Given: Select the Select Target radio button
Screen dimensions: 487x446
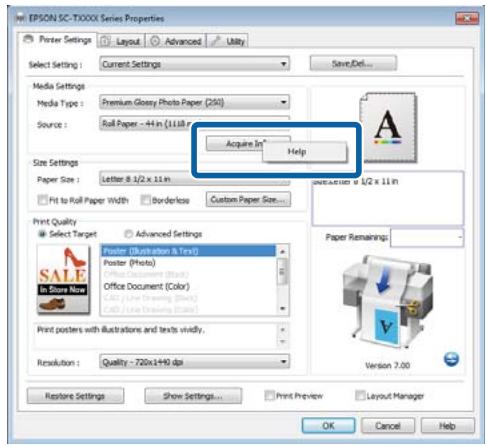Looking at the screenshot, I should 42,234.
